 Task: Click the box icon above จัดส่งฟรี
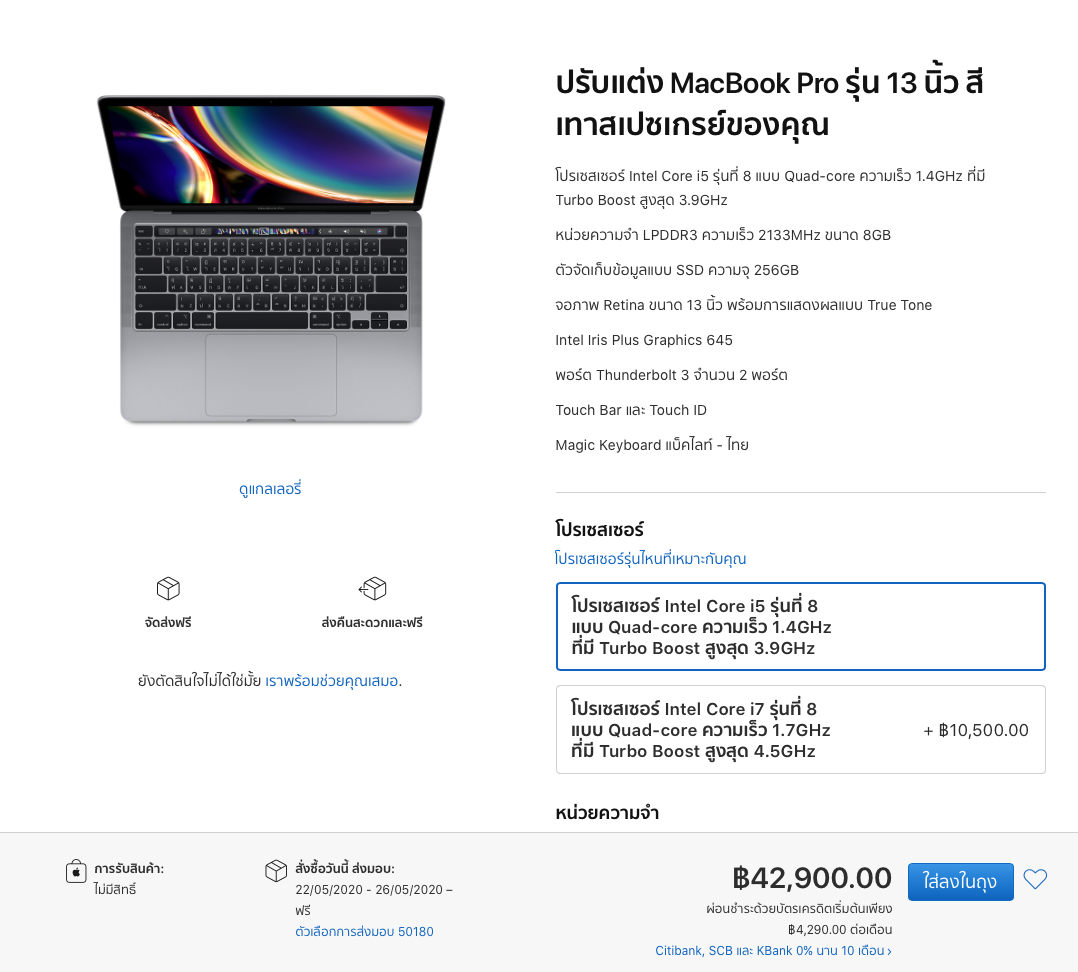168,588
